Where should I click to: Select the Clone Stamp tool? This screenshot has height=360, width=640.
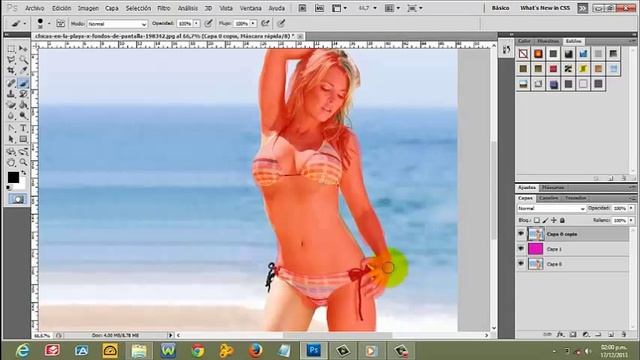(11, 94)
